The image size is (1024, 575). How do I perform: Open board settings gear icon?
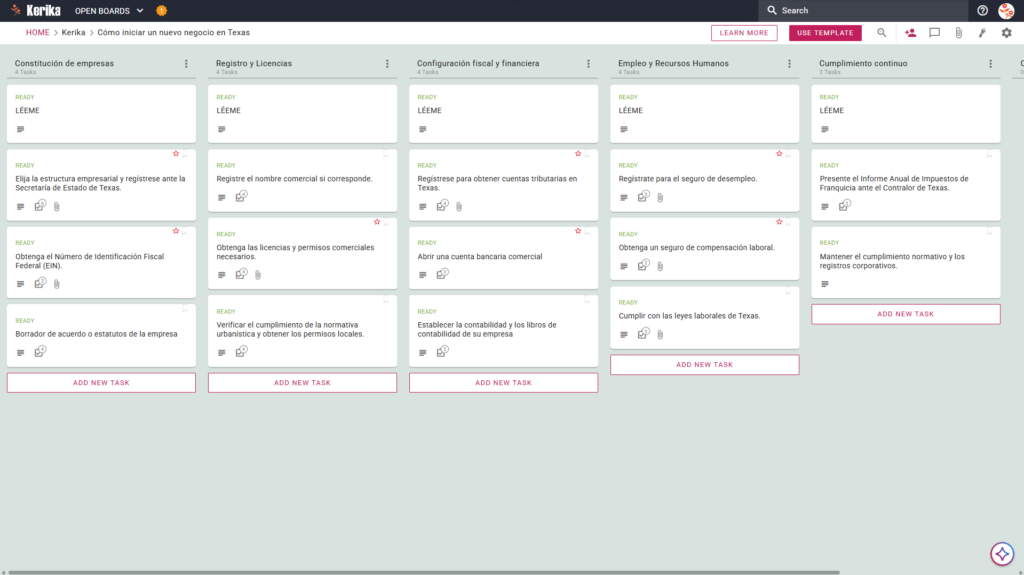[x=1006, y=33]
